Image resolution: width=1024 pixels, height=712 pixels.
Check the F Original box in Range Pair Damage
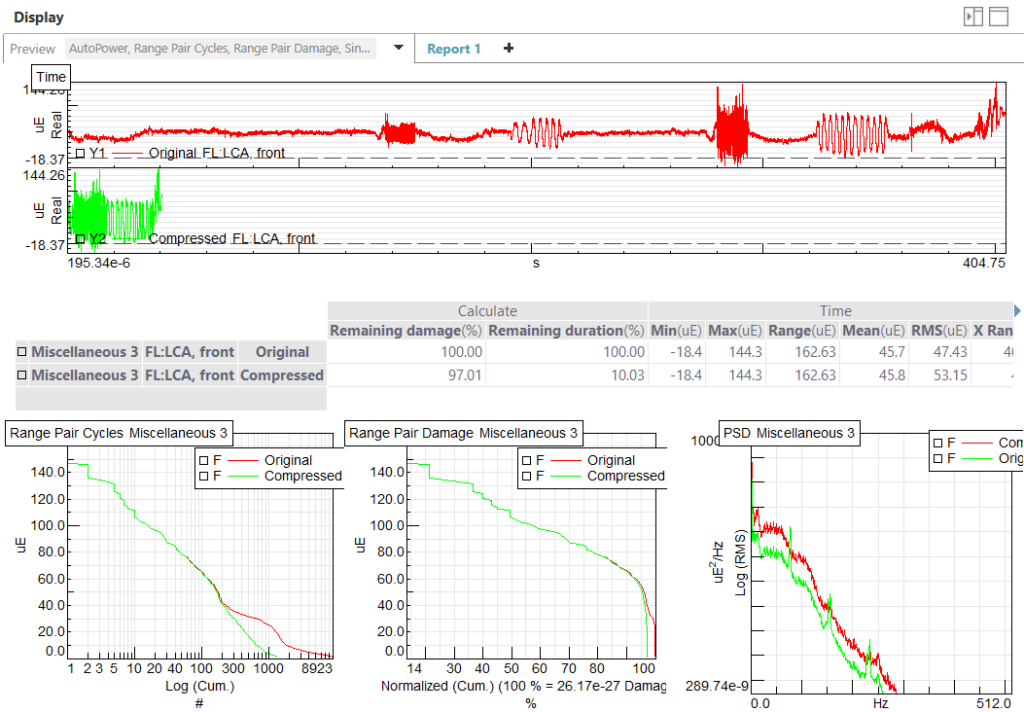526,458
